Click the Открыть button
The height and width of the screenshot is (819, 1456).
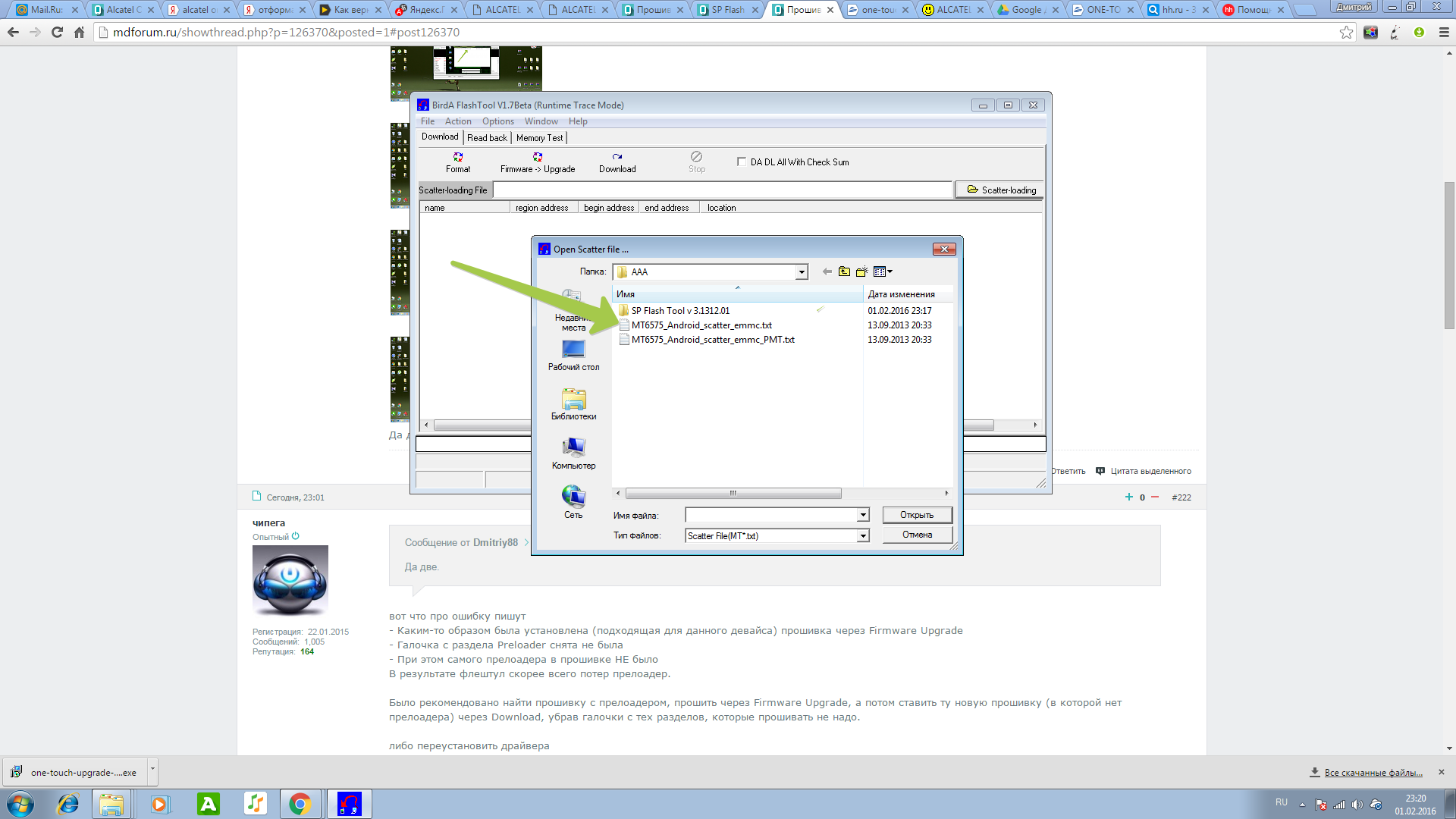coord(917,515)
